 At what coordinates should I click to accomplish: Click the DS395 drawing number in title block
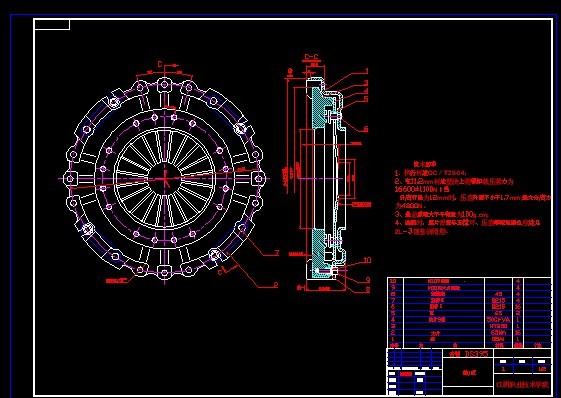click(x=477, y=354)
